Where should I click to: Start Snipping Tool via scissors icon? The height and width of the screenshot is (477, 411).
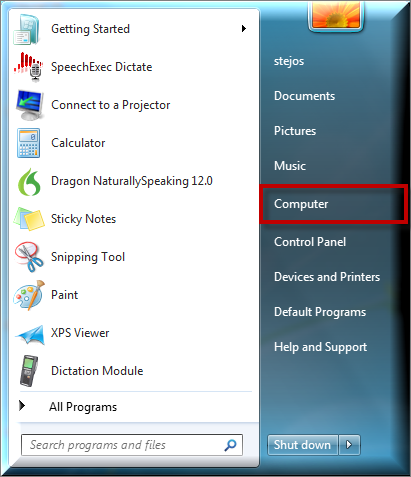tap(29, 257)
